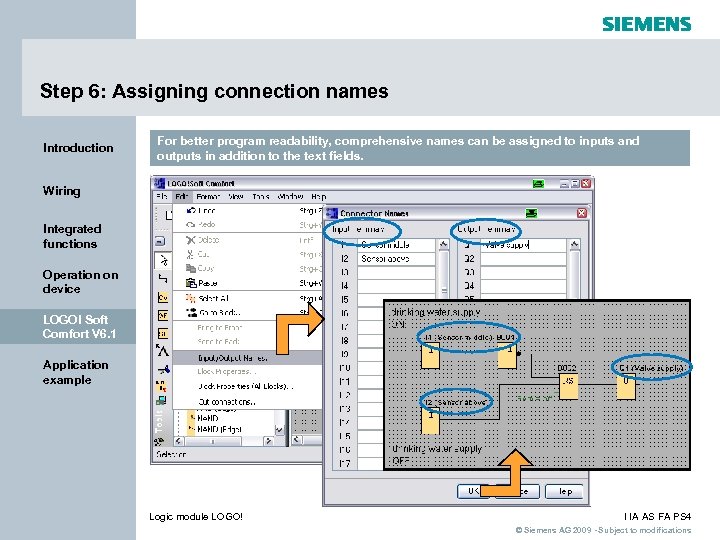Select NAND in the block tree
The image size is (720, 540).
click(207, 418)
